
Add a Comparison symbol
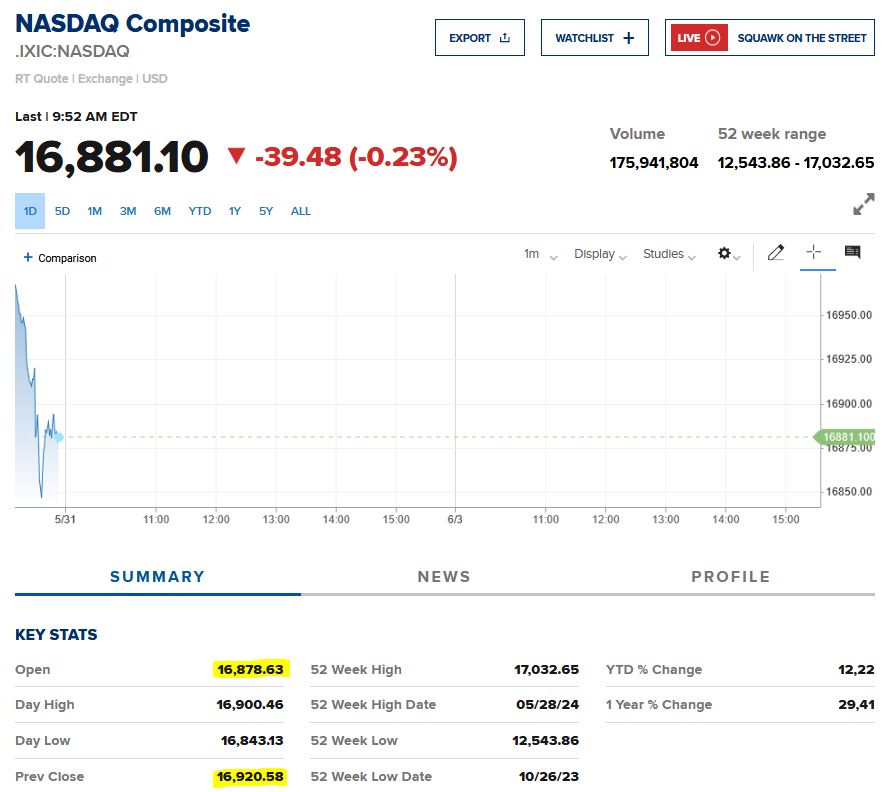[x=60, y=258]
